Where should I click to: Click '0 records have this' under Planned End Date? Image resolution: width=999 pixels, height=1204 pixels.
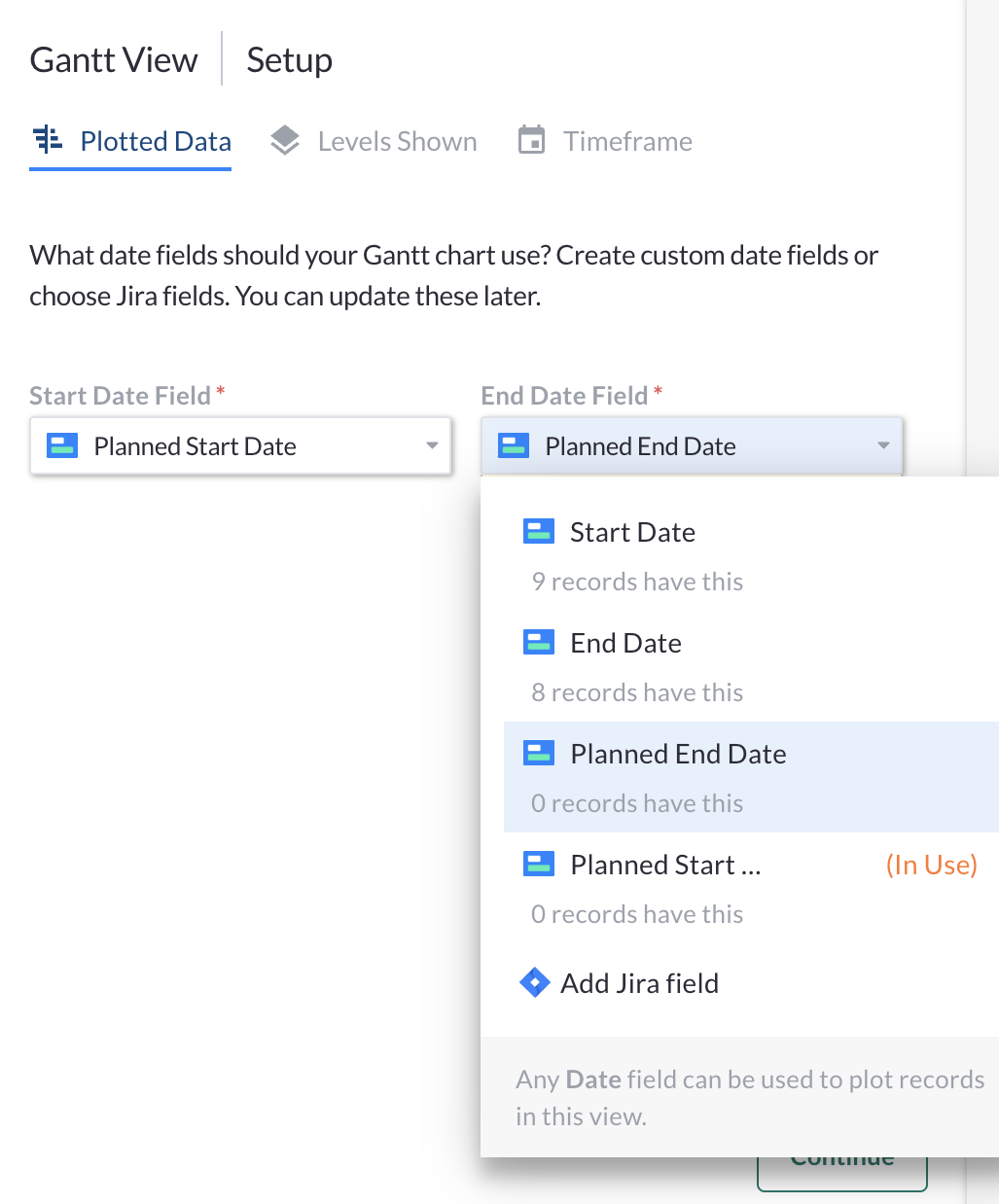(637, 803)
